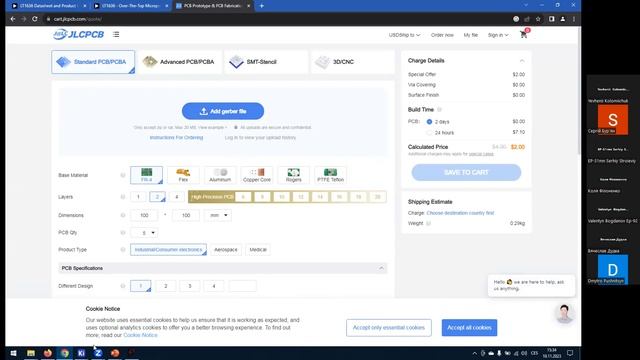Open the shopping cart icon
Viewport: 640px width, 360px height.
524,35
